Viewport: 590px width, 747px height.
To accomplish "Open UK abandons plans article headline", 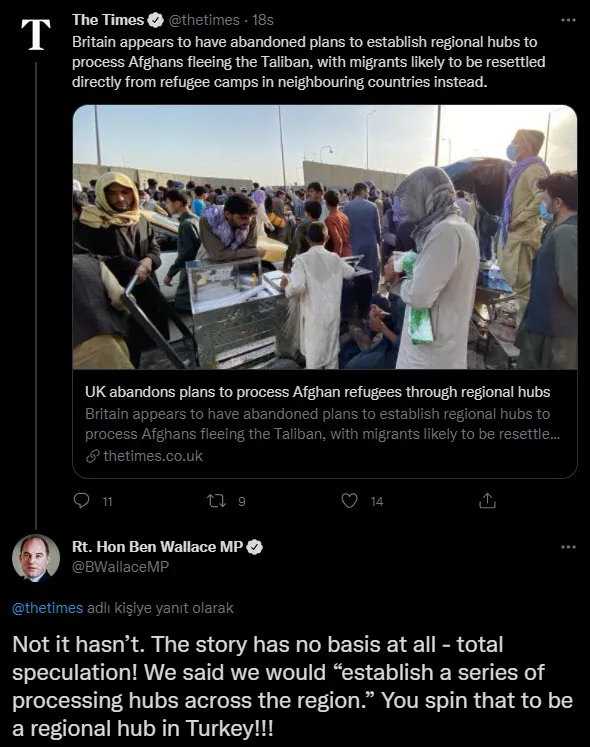I will click(x=317, y=392).
